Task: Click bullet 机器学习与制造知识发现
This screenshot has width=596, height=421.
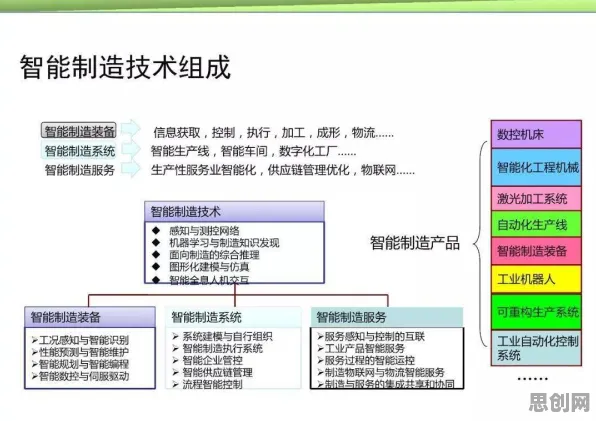Action: click(x=224, y=243)
